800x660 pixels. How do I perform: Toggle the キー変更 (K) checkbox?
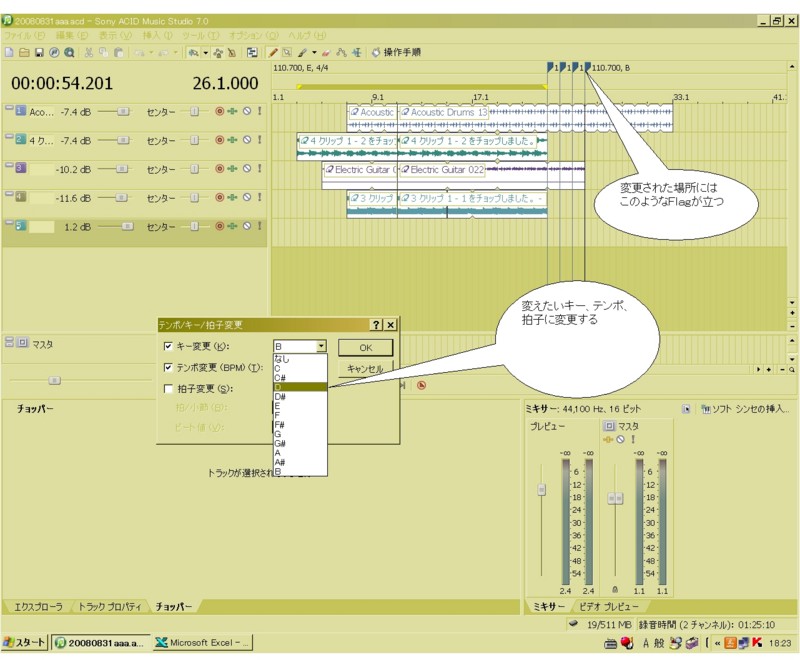pos(168,346)
